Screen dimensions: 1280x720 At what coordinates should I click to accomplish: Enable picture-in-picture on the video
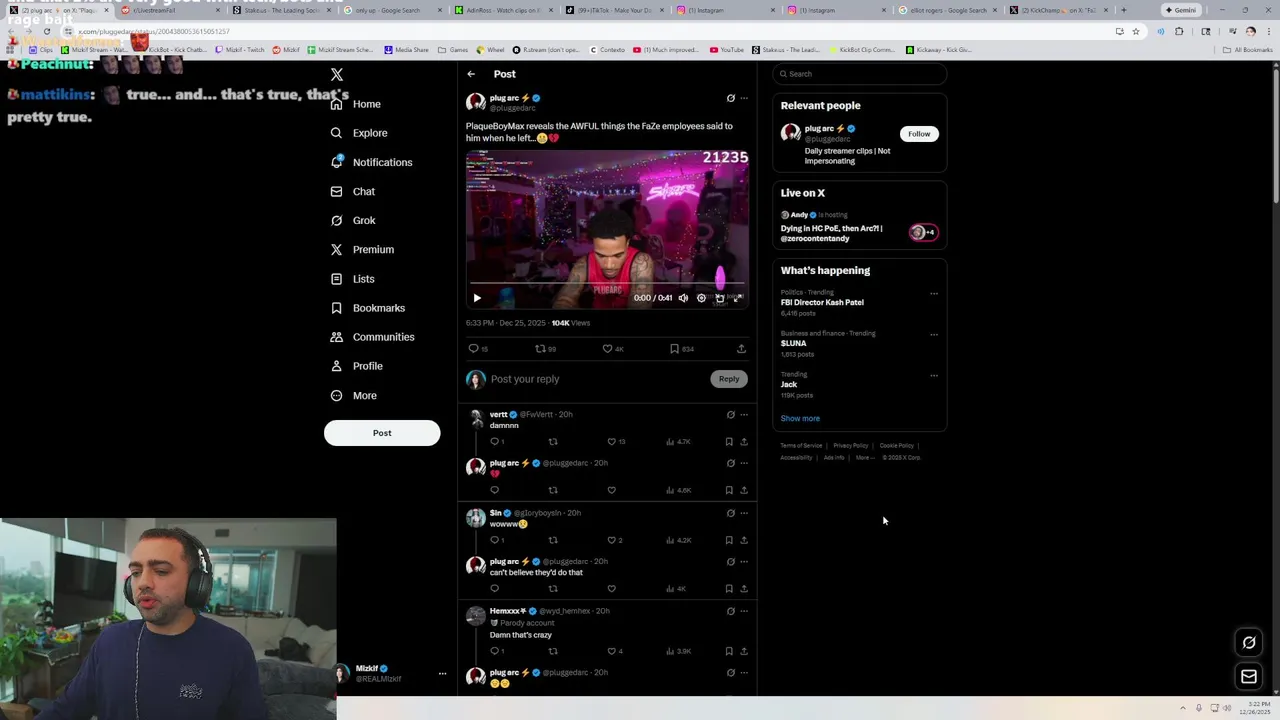[719, 298]
